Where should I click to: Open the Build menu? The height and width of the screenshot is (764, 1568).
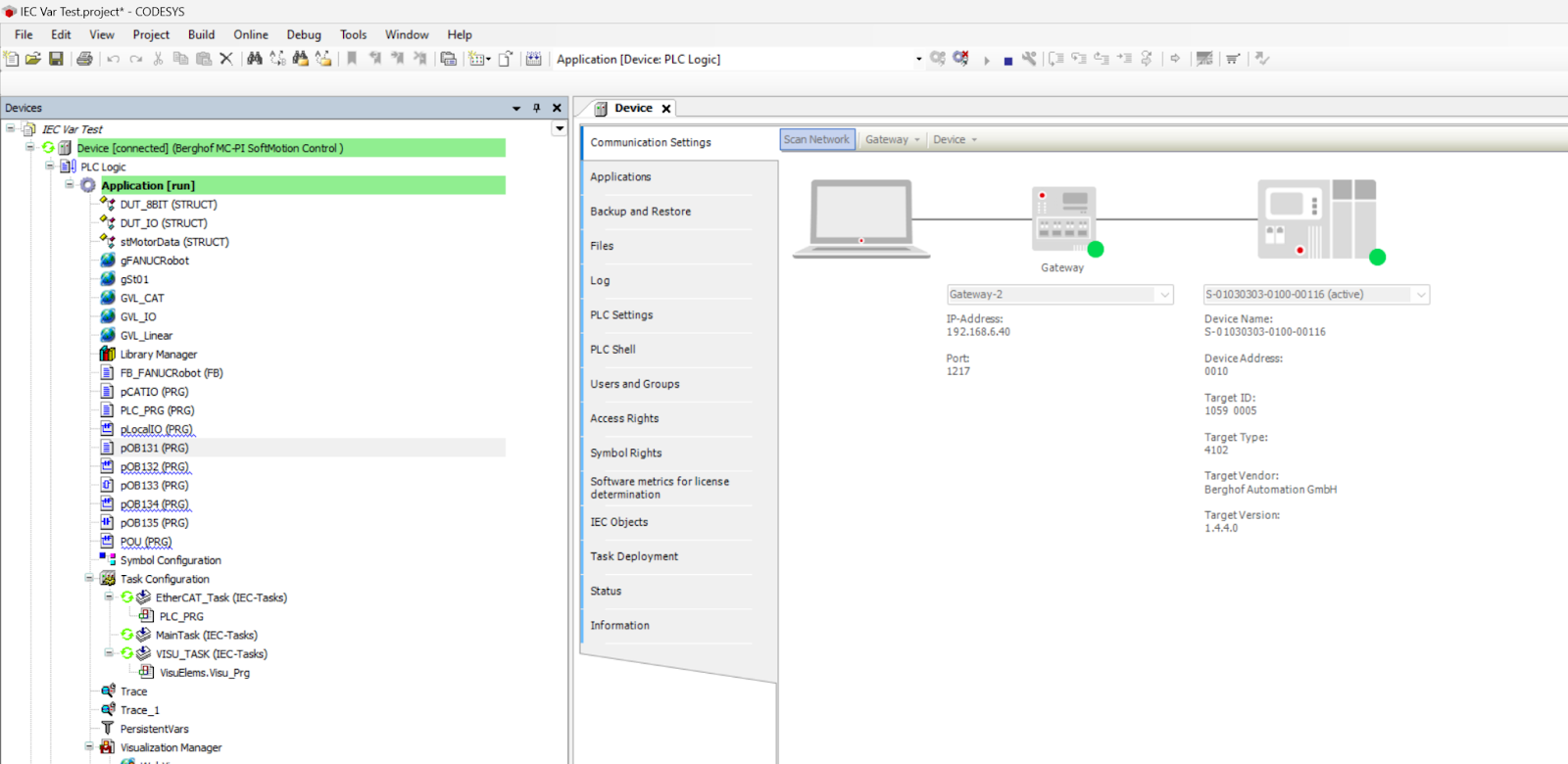(201, 34)
